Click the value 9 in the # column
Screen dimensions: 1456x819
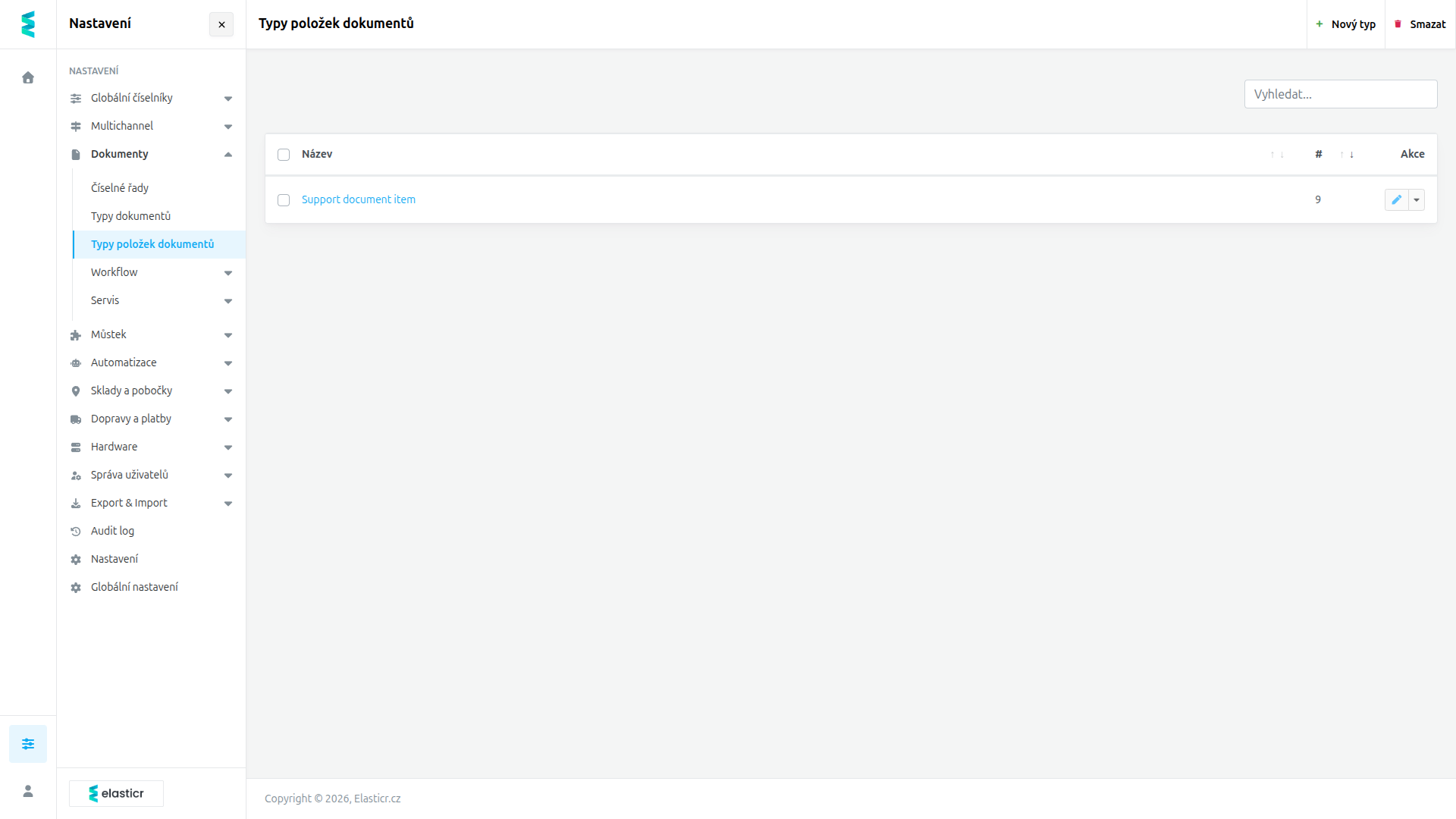1318,199
